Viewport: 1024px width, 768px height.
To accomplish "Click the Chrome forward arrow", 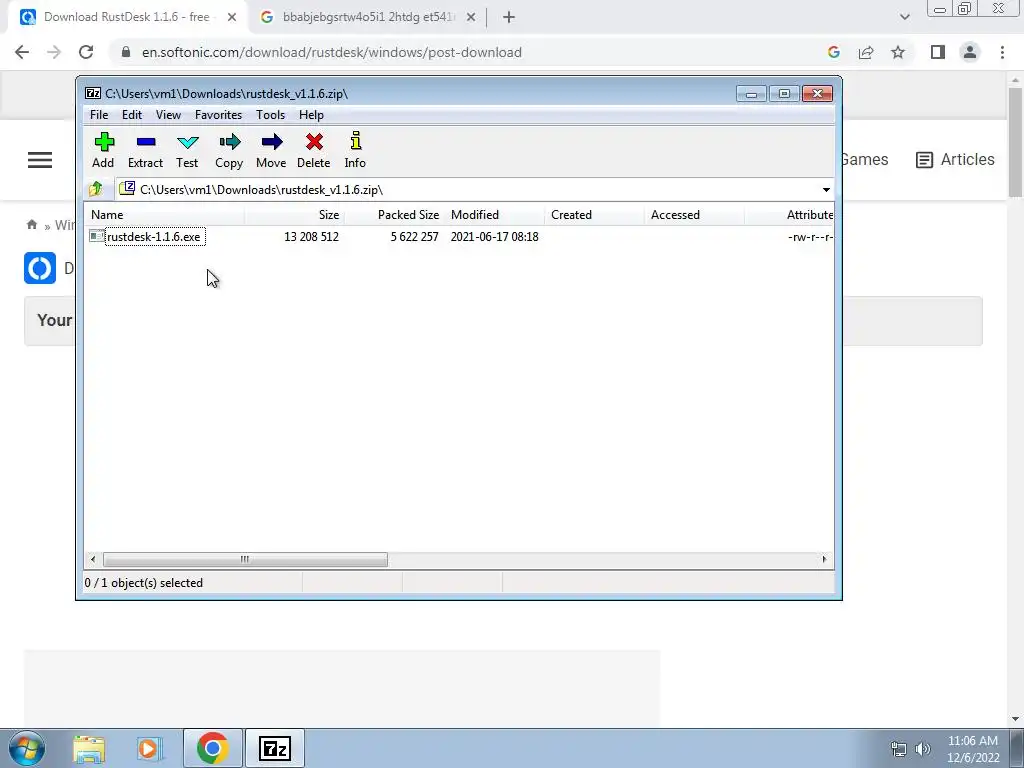I will 54,52.
